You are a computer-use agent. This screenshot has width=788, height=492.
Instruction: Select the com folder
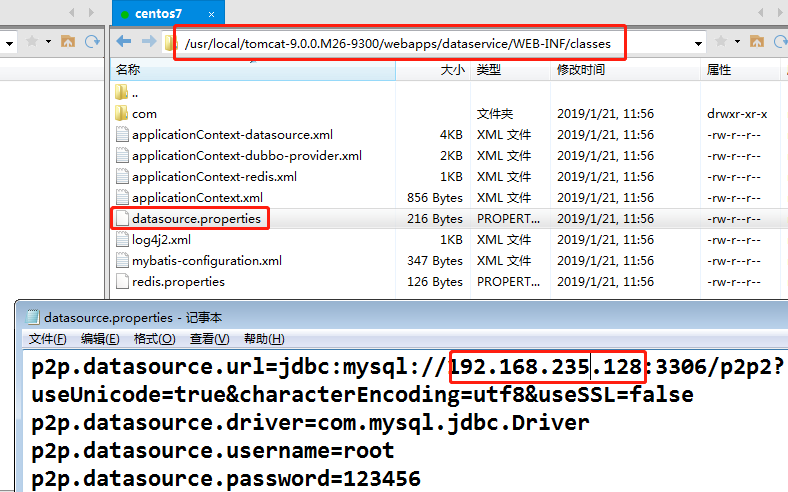pyautogui.click(x=144, y=114)
